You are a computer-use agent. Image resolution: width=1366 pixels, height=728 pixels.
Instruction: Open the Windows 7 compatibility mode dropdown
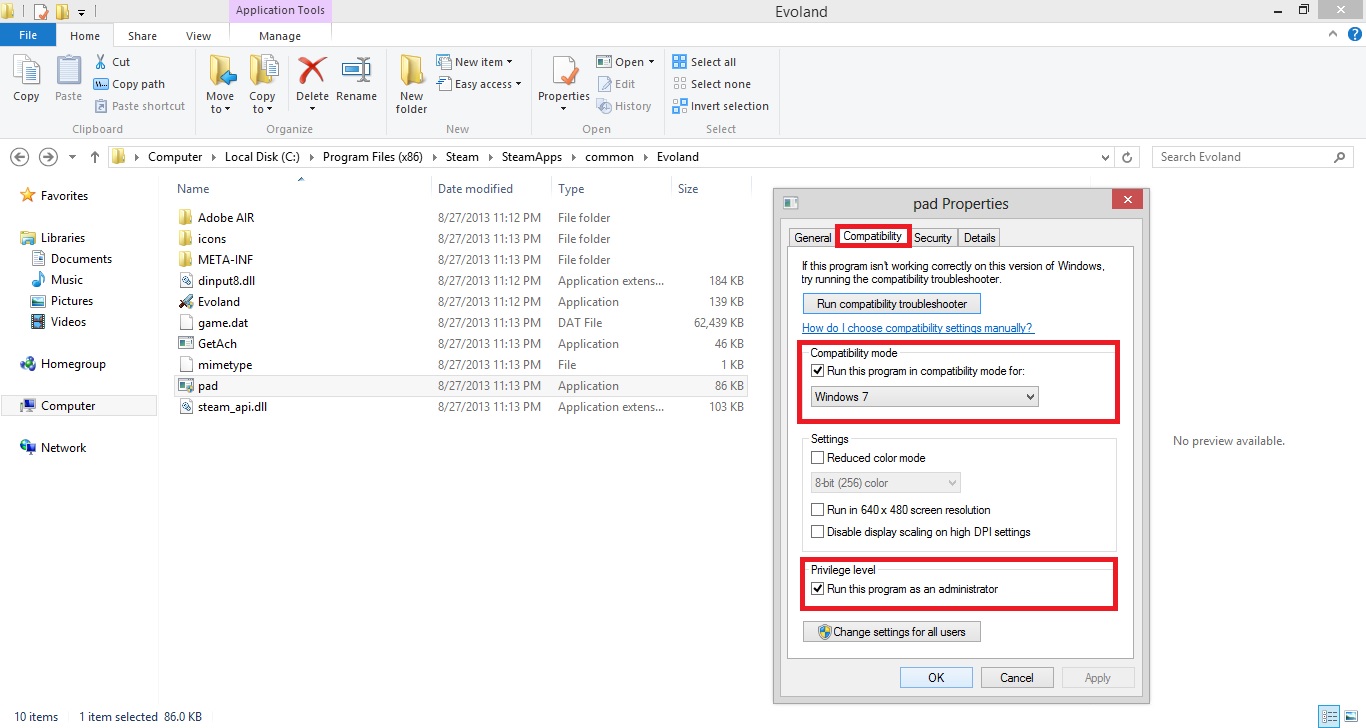coord(924,397)
